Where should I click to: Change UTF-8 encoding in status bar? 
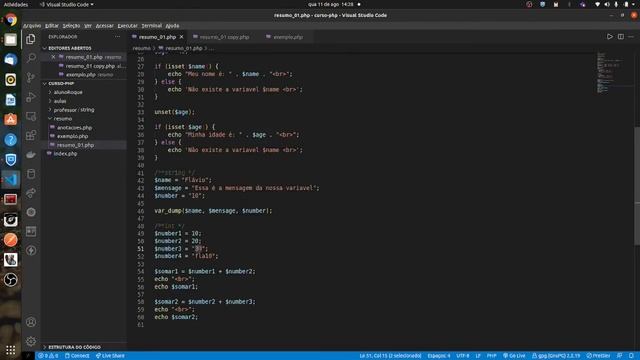coord(462,356)
